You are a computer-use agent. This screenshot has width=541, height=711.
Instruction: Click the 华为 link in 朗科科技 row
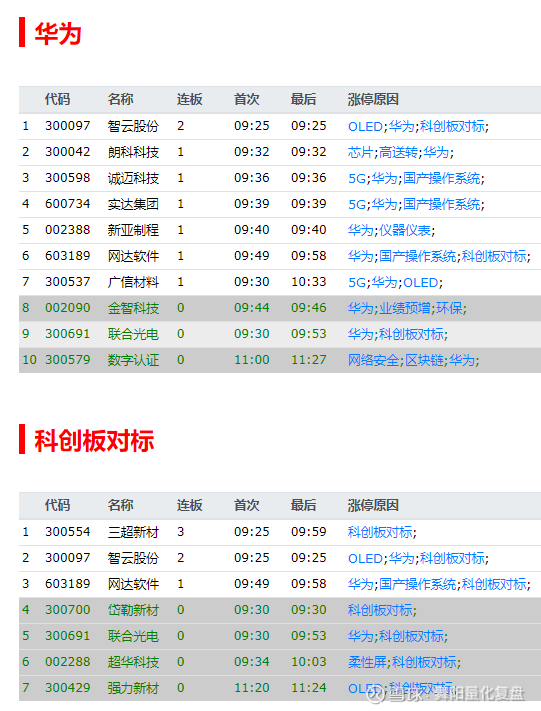click(436, 152)
